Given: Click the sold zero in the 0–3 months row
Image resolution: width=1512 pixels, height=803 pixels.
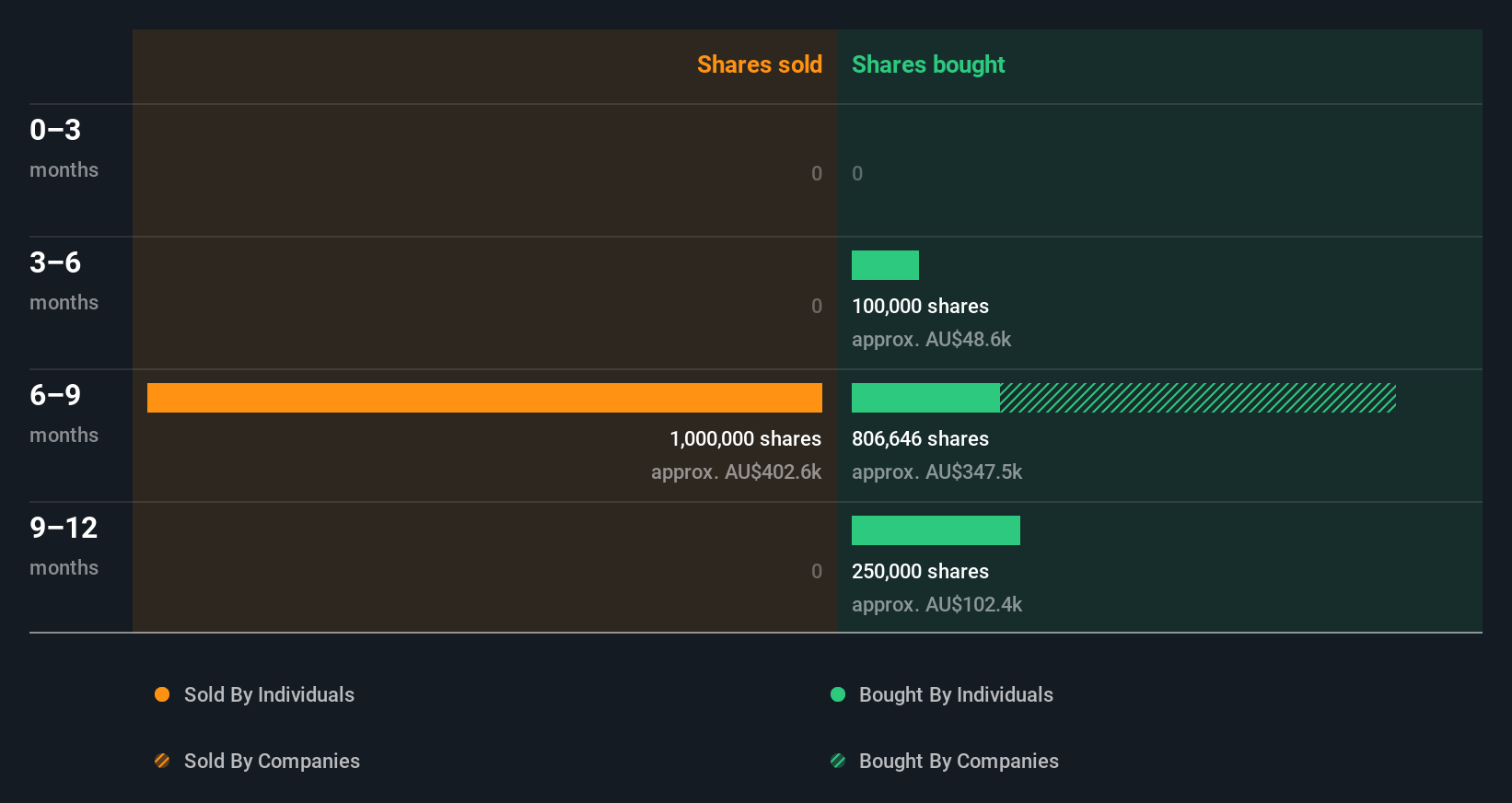Looking at the screenshot, I should click(x=817, y=173).
